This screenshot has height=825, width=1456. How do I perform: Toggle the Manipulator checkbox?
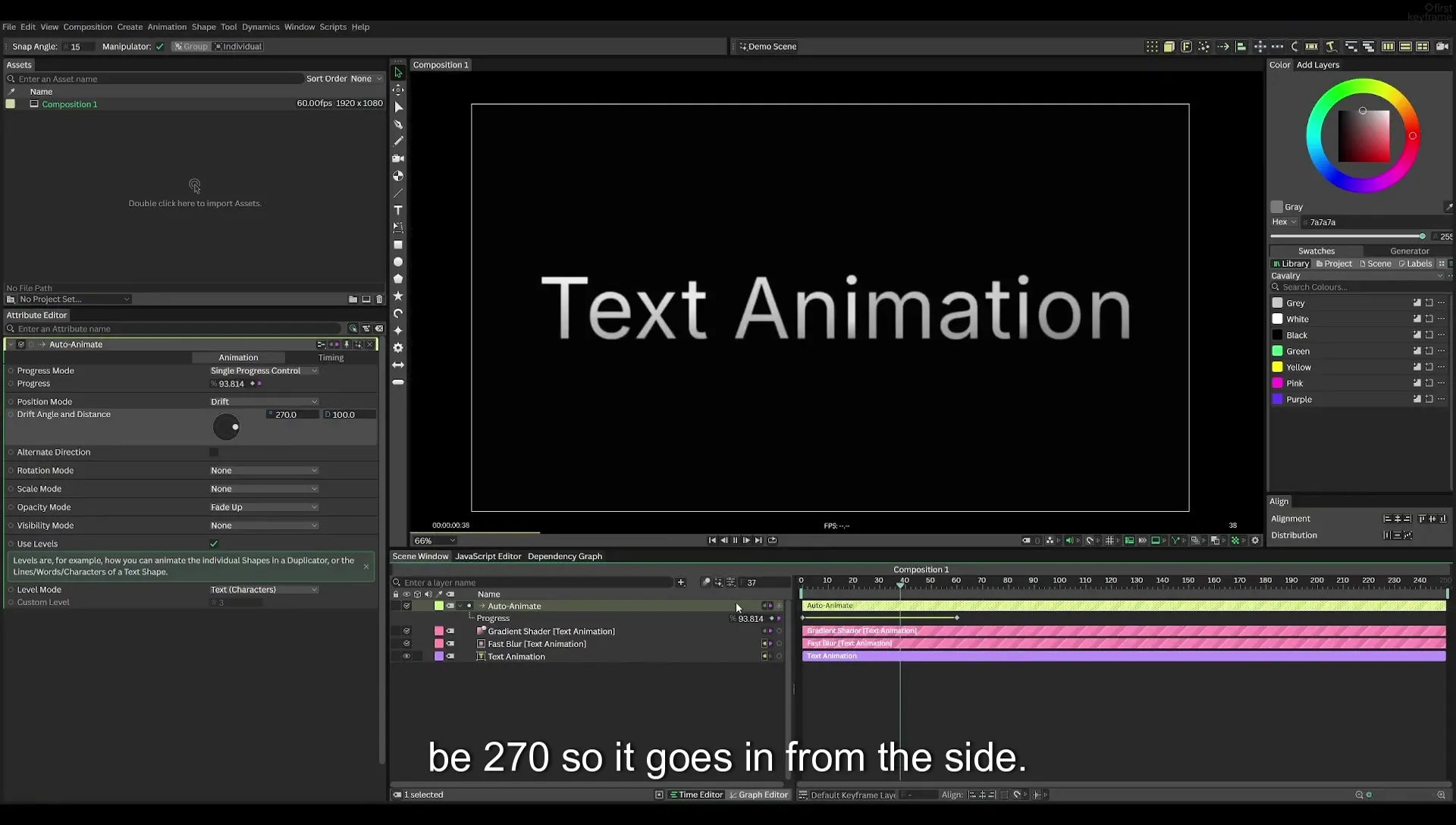coord(160,46)
